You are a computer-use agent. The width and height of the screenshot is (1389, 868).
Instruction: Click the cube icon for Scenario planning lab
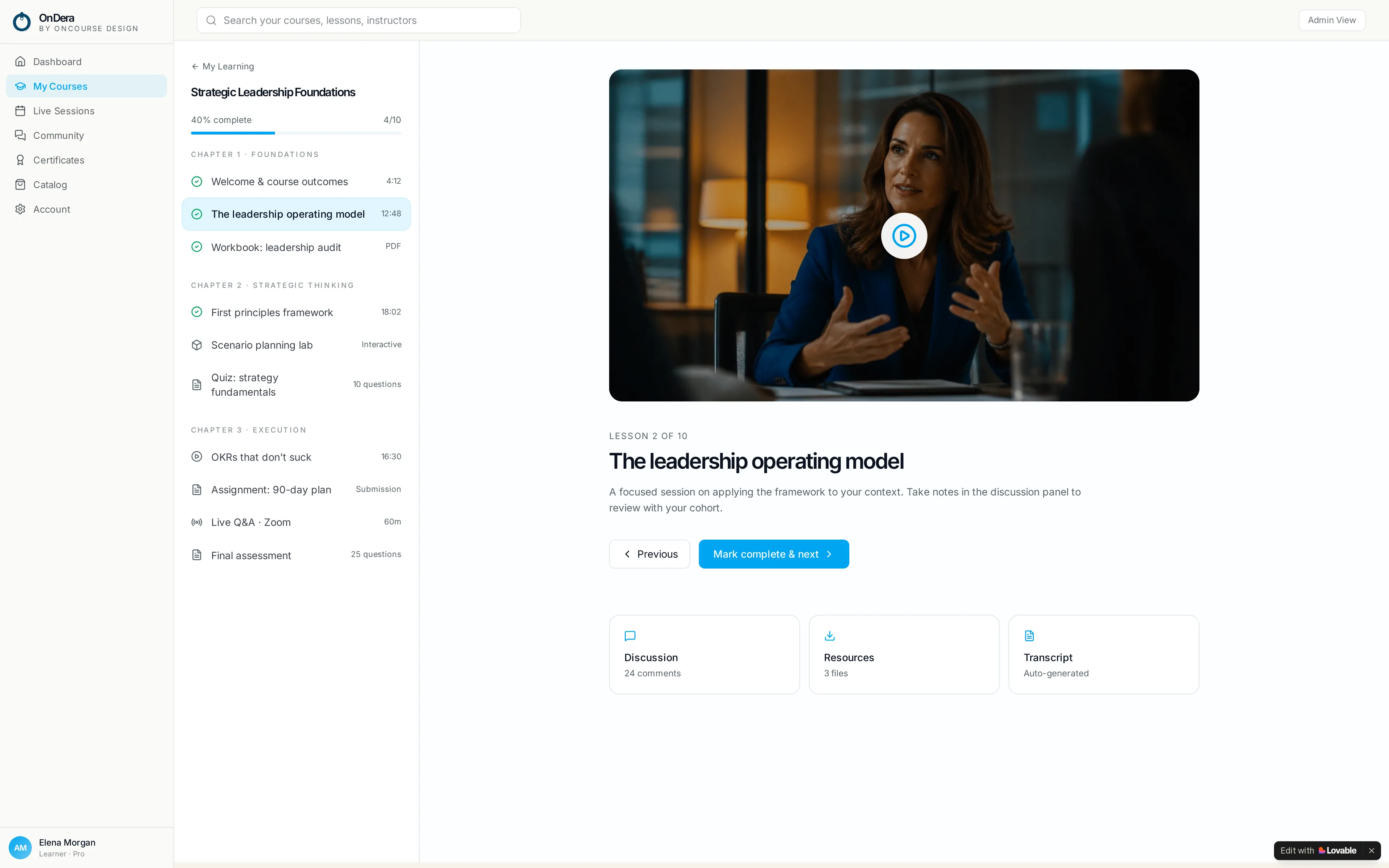pos(197,345)
